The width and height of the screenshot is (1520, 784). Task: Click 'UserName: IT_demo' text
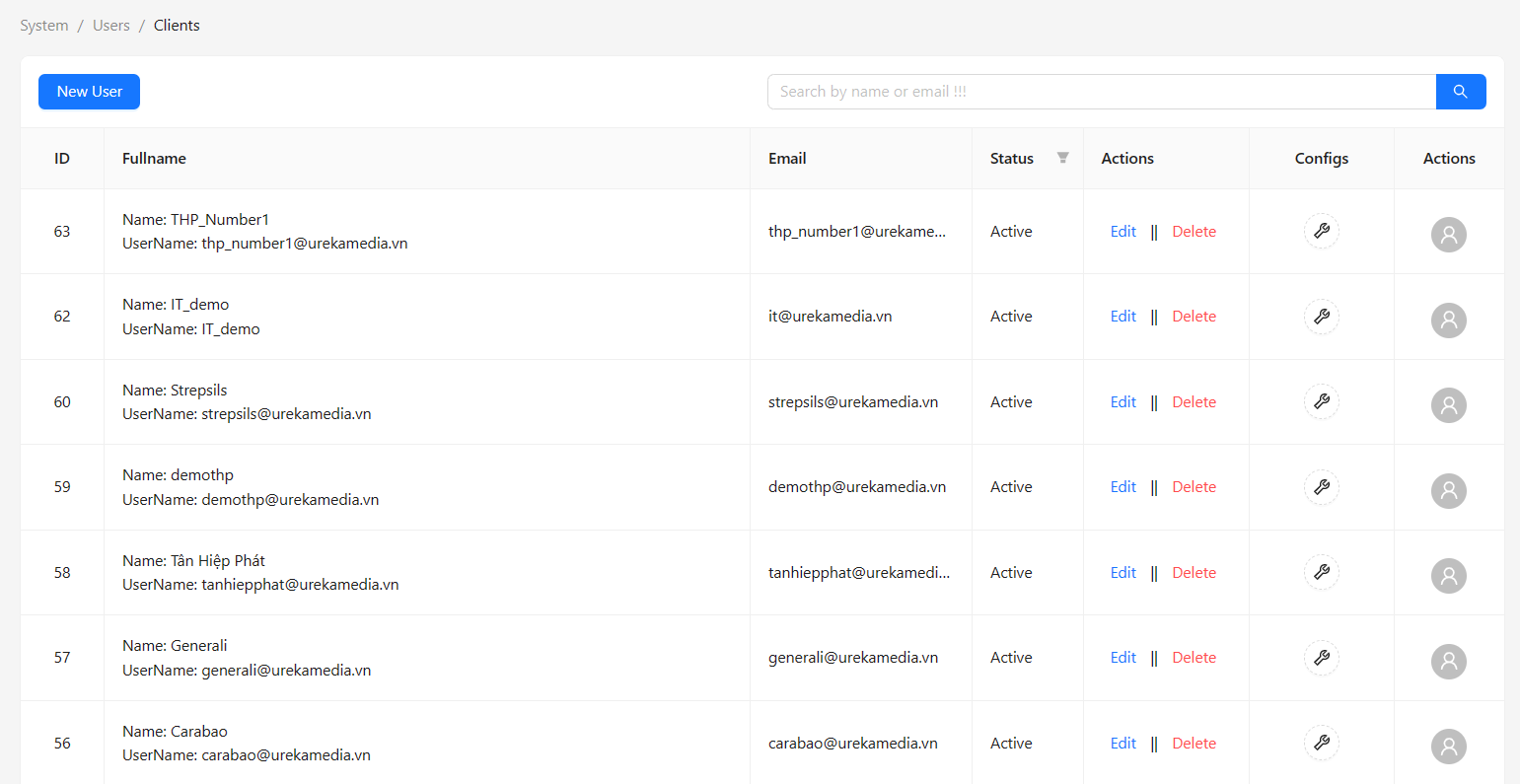[191, 329]
